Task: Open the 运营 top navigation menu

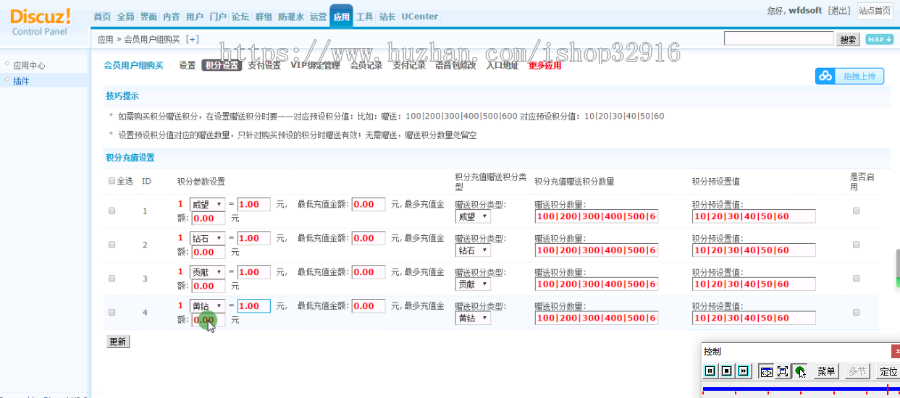Action: point(317,17)
